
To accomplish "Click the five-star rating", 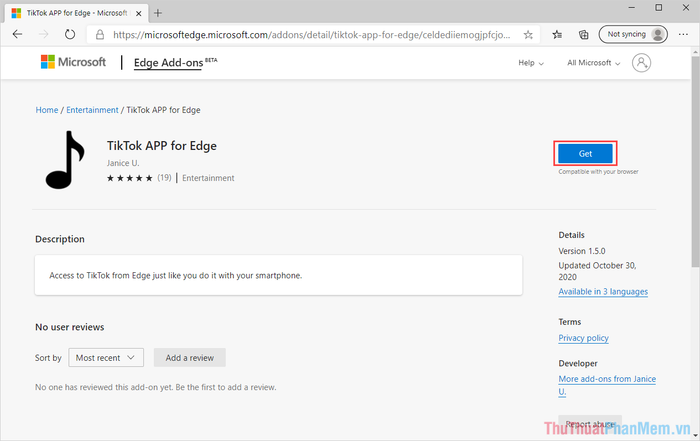I will (x=129, y=178).
